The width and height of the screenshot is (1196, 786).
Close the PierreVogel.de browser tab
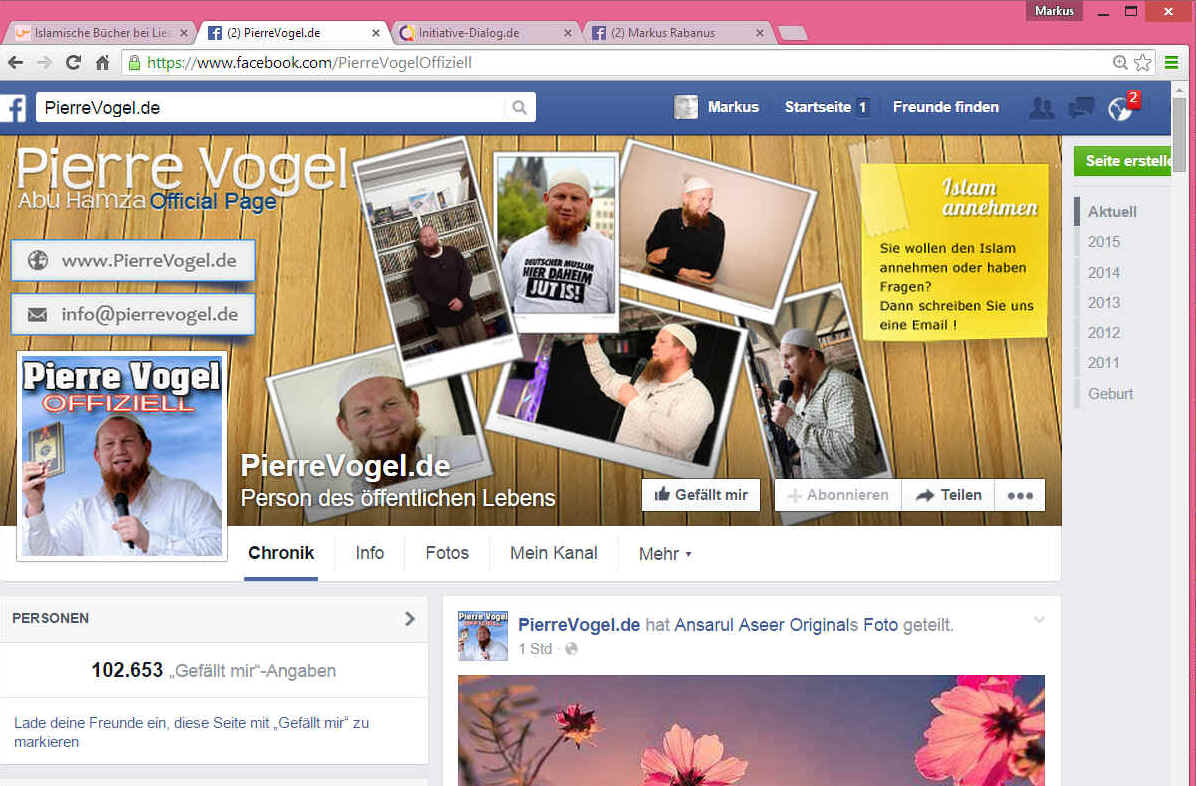tap(375, 33)
